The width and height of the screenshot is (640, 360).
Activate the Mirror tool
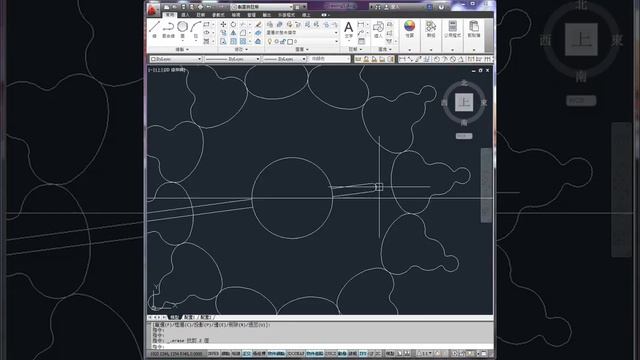click(x=233, y=33)
